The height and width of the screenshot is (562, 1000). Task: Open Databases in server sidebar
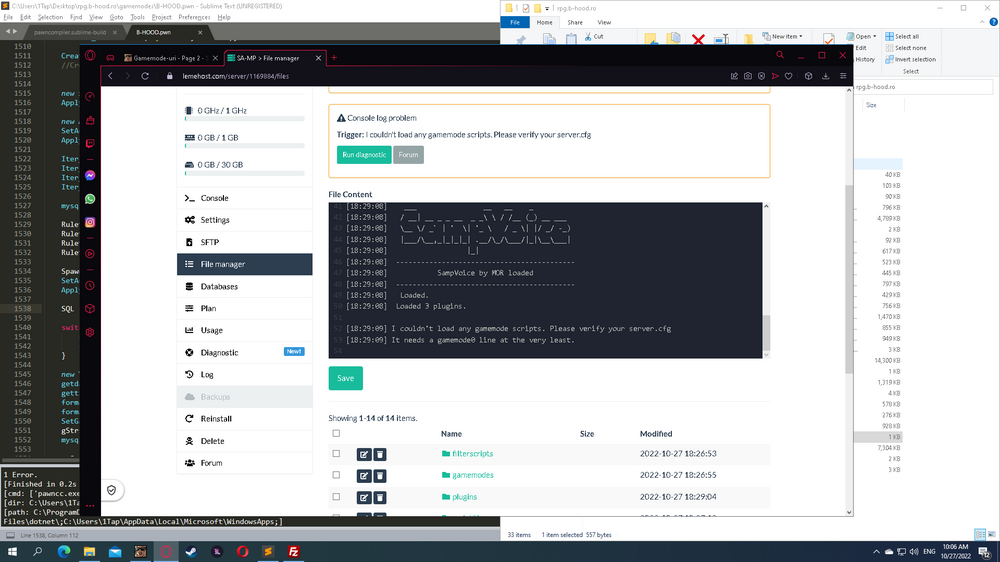click(245, 286)
